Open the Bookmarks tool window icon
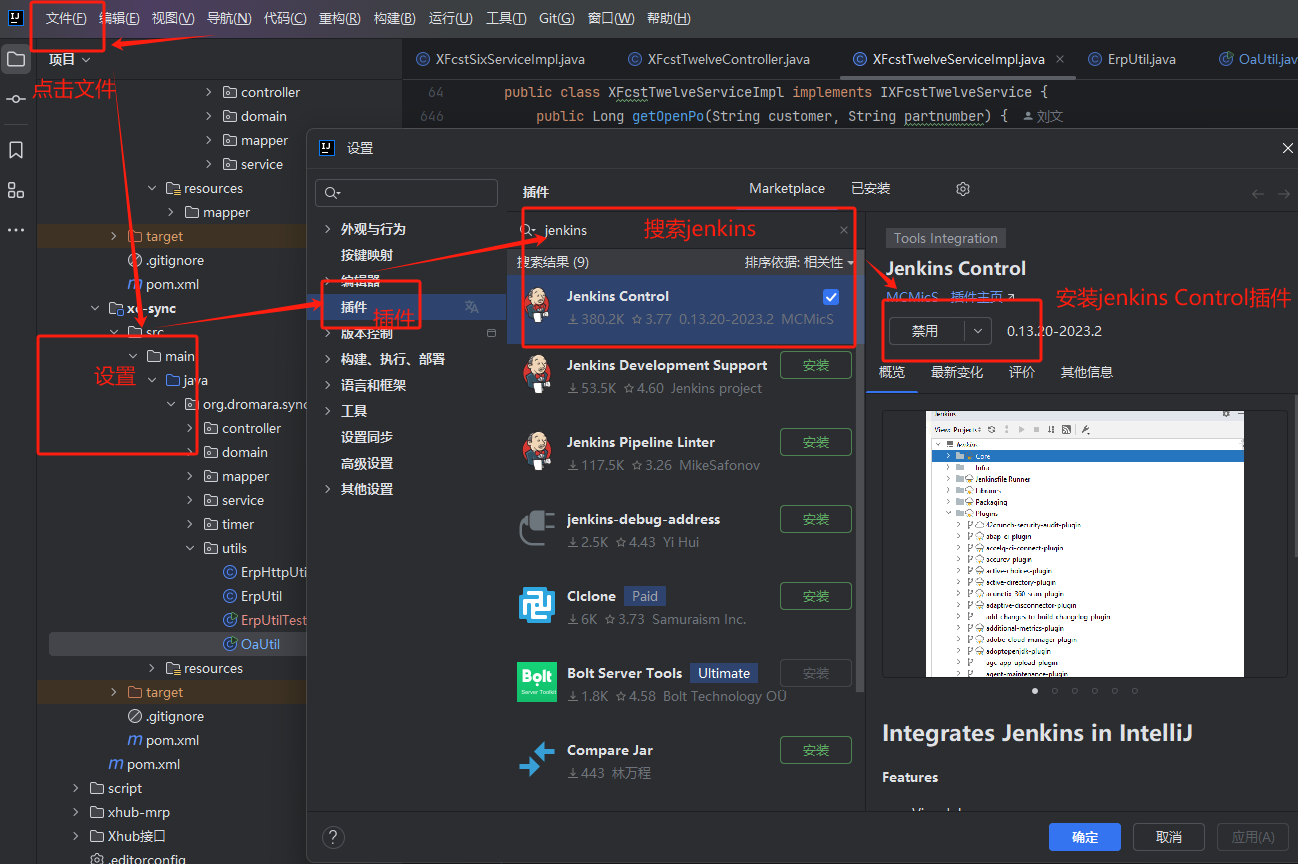Image resolution: width=1298 pixels, height=864 pixels. pos(16,150)
